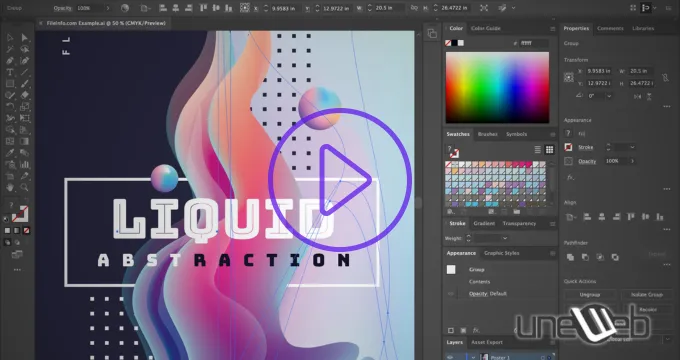Screen dimensions: 680x360
Task: Select the Rectangle tool
Action: click(x=10, y=84)
